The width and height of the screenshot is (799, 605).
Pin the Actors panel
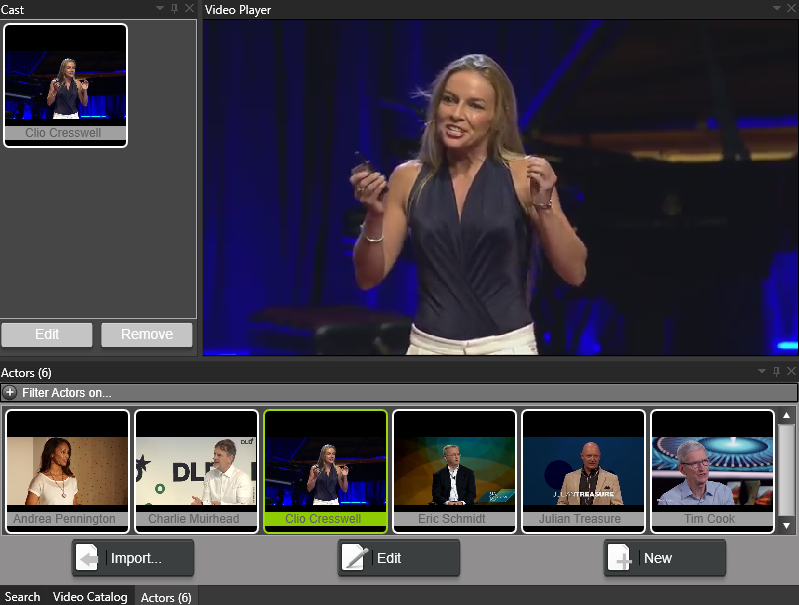(776, 372)
